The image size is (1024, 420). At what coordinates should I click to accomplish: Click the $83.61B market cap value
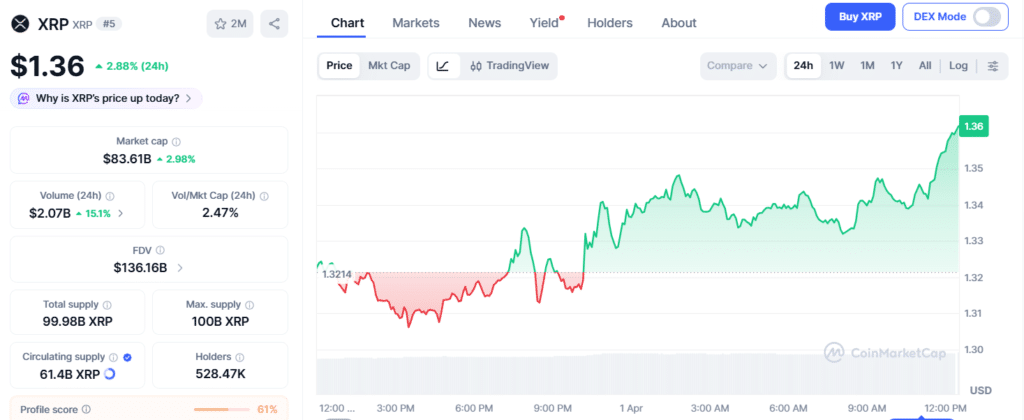point(127,158)
